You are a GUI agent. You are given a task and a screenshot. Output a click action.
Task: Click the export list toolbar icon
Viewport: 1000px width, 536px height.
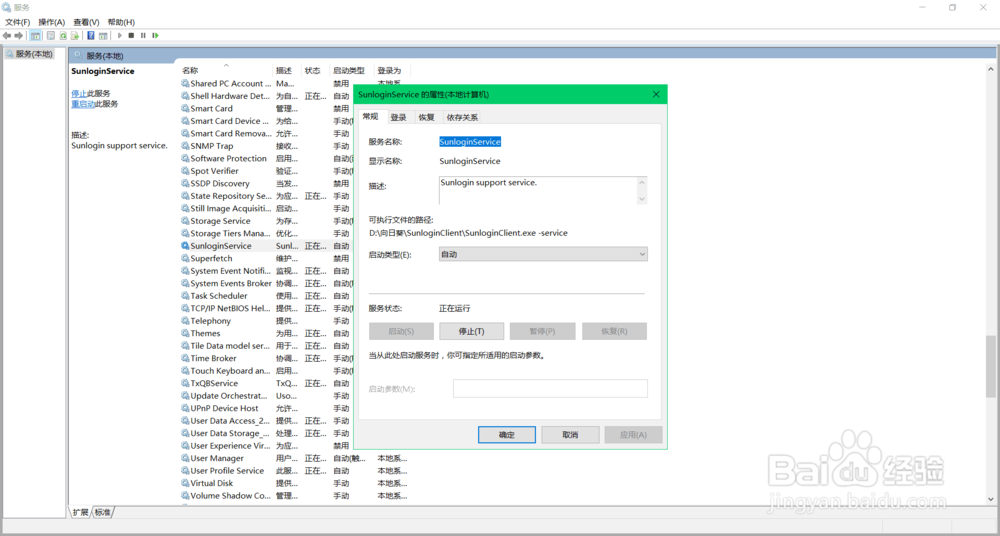click(x=75, y=36)
